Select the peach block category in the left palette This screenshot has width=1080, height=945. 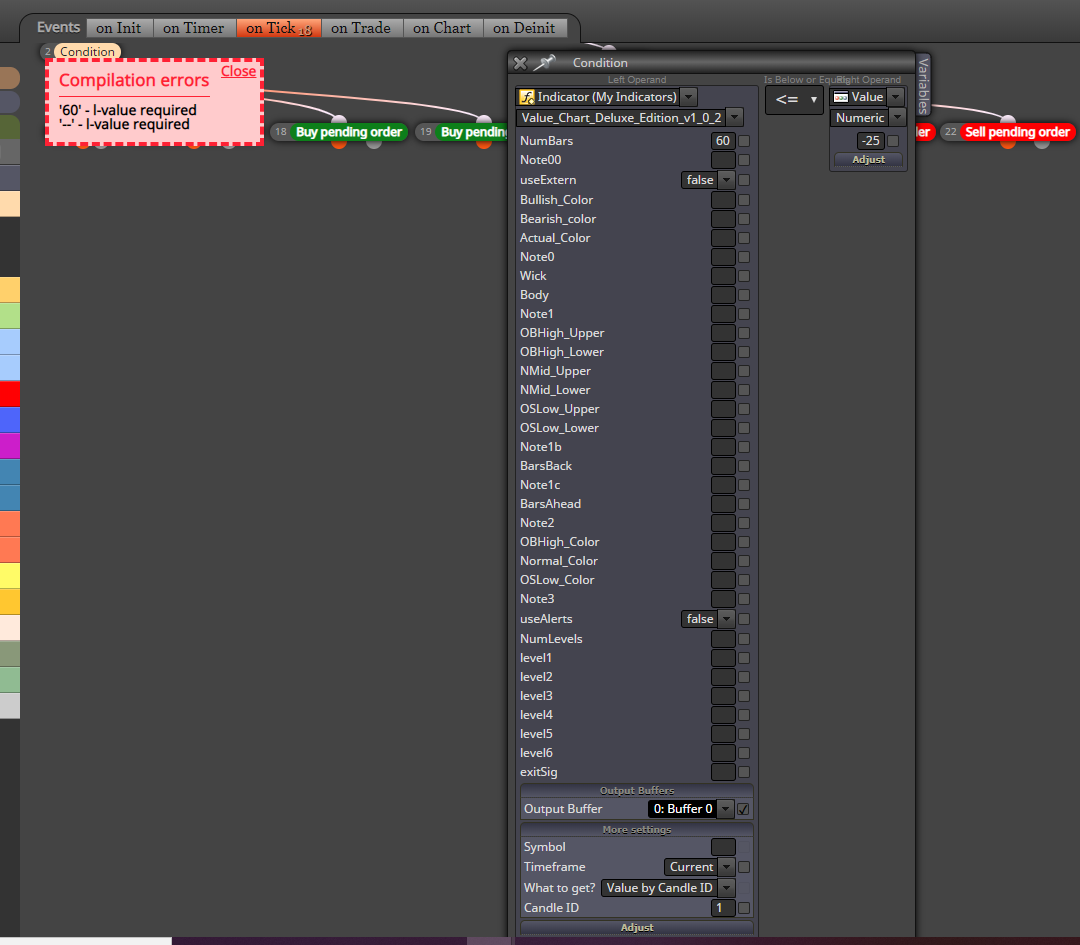(10, 204)
